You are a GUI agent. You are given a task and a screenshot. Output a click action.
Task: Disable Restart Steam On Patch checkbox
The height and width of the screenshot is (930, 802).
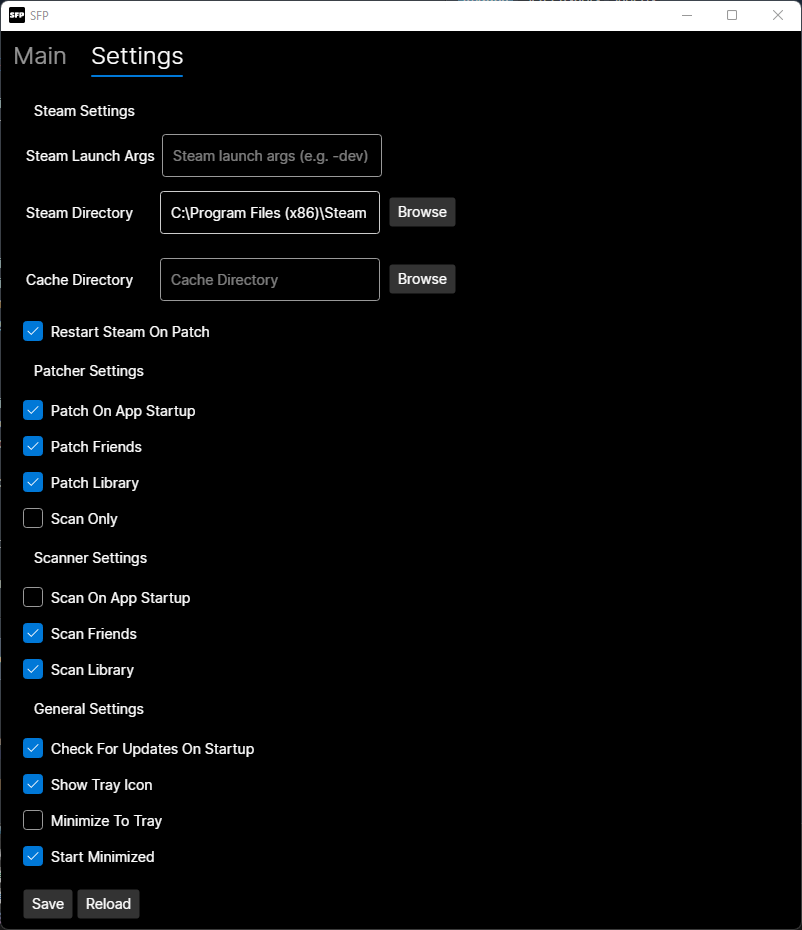pos(34,332)
